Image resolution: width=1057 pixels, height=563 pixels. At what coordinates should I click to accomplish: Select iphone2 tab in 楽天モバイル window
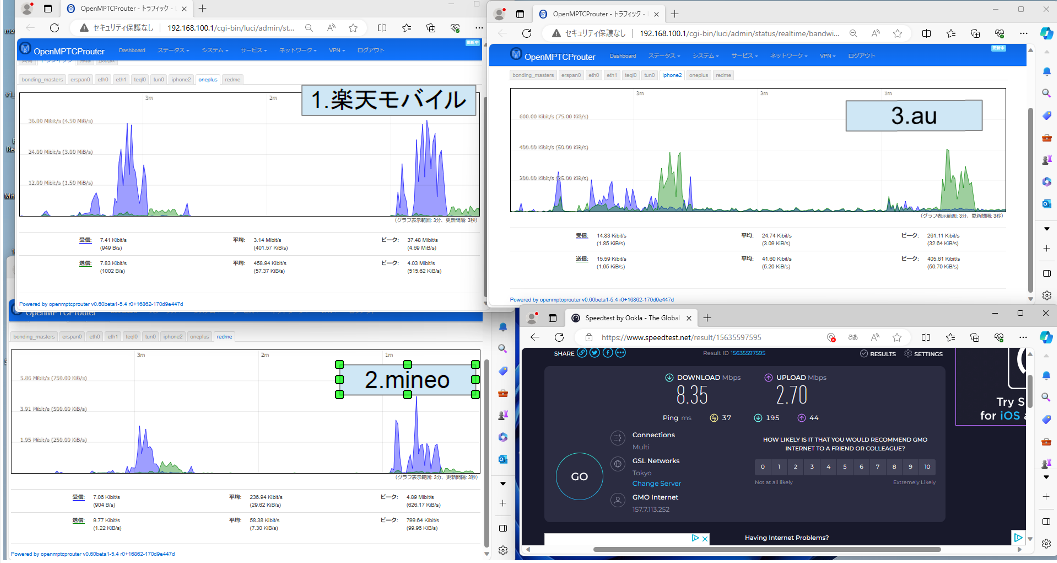[181, 80]
